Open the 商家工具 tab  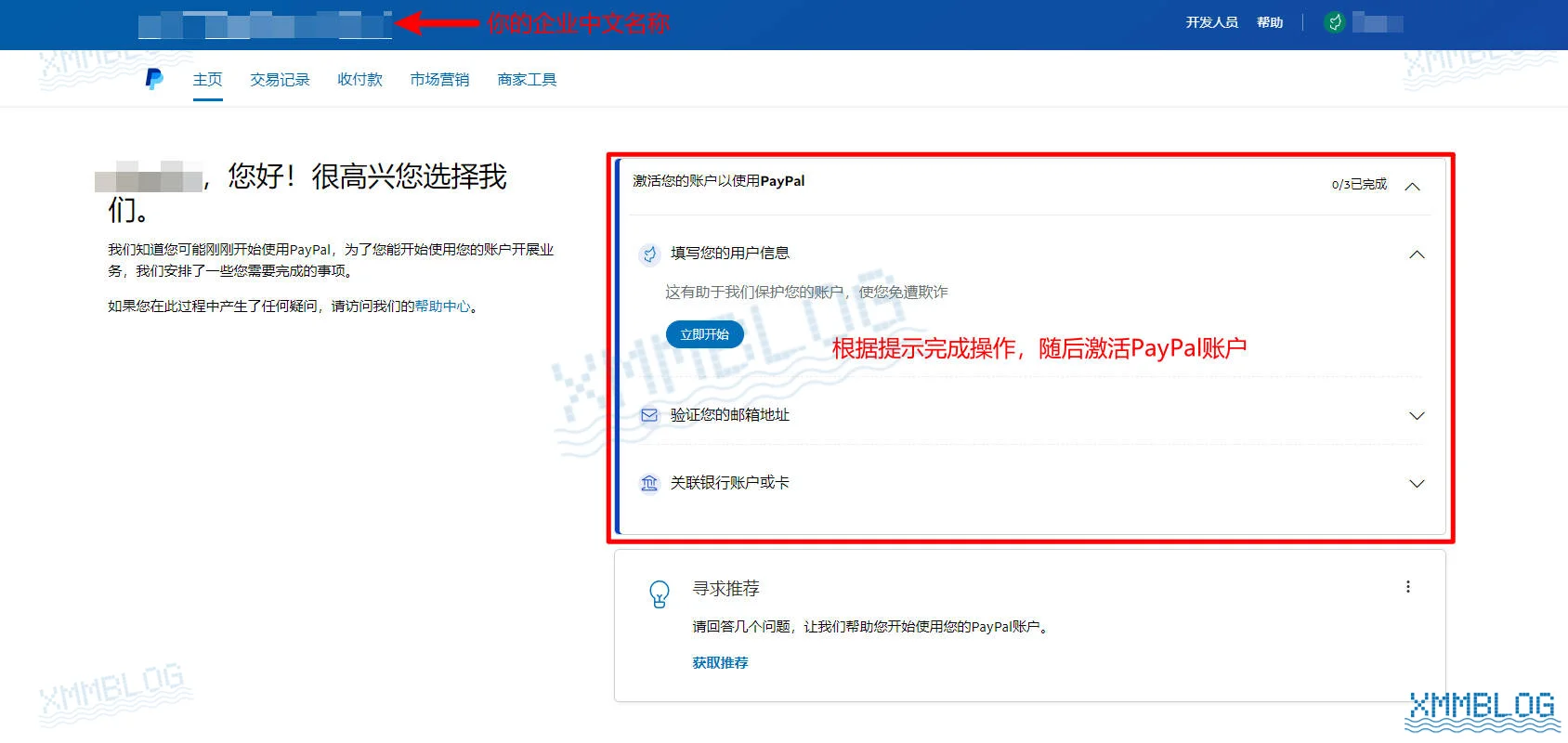(527, 80)
